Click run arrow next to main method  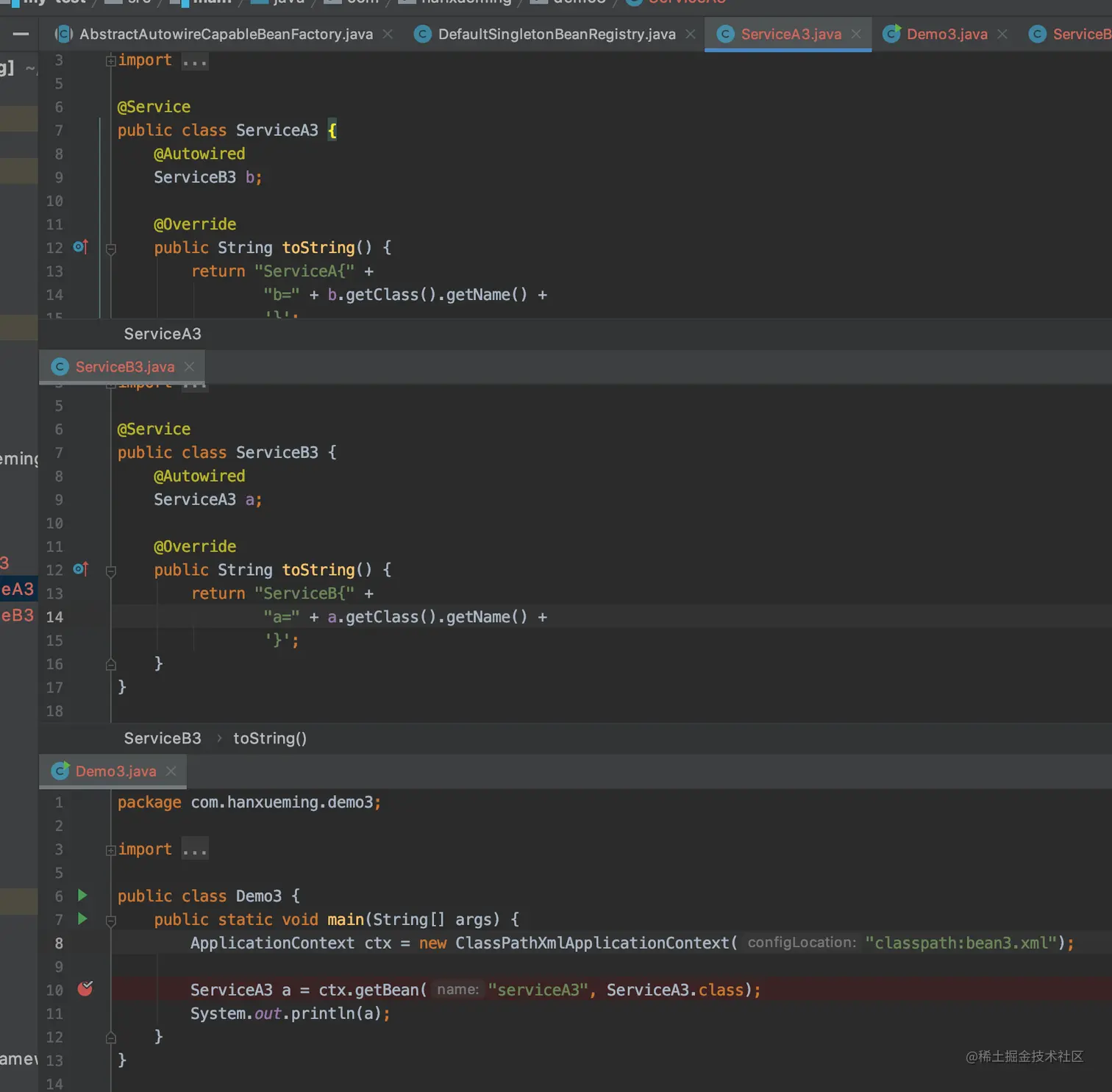click(x=82, y=919)
